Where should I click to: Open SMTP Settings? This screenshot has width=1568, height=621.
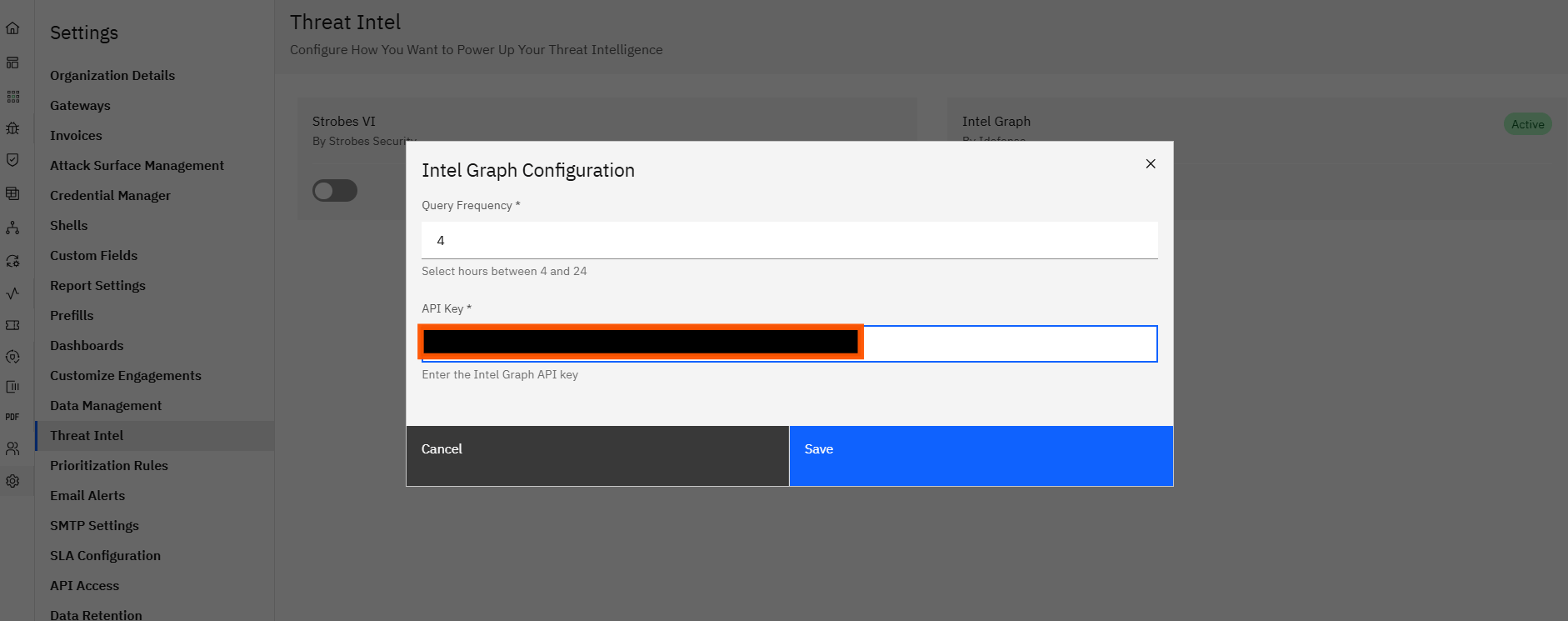(x=94, y=525)
